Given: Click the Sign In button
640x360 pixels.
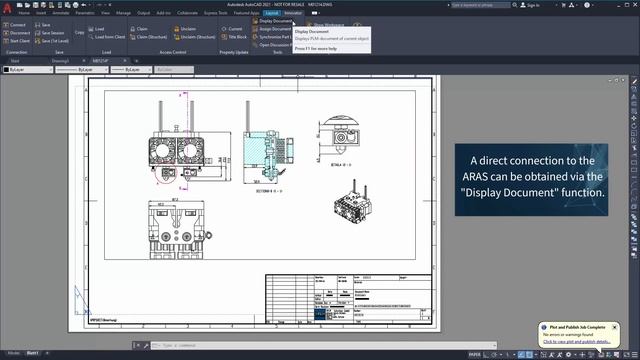Looking at the screenshot, I should [530, 5].
